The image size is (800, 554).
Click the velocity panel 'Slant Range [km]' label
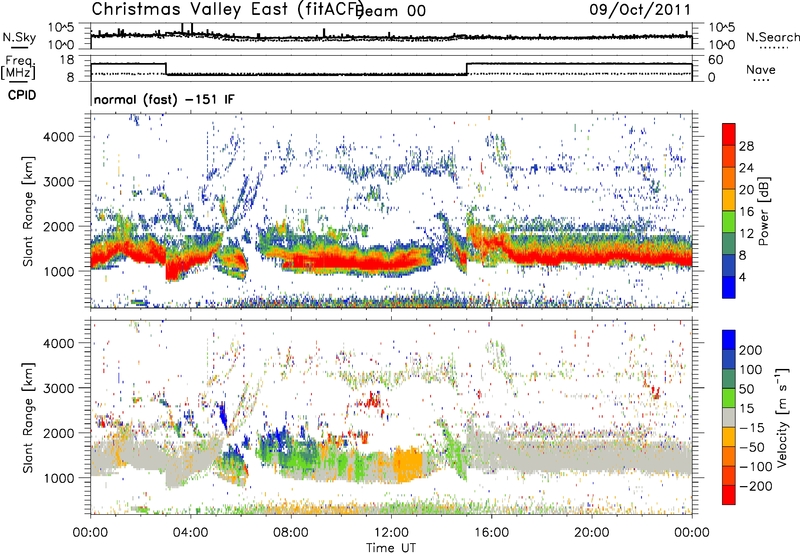click(28, 417)
